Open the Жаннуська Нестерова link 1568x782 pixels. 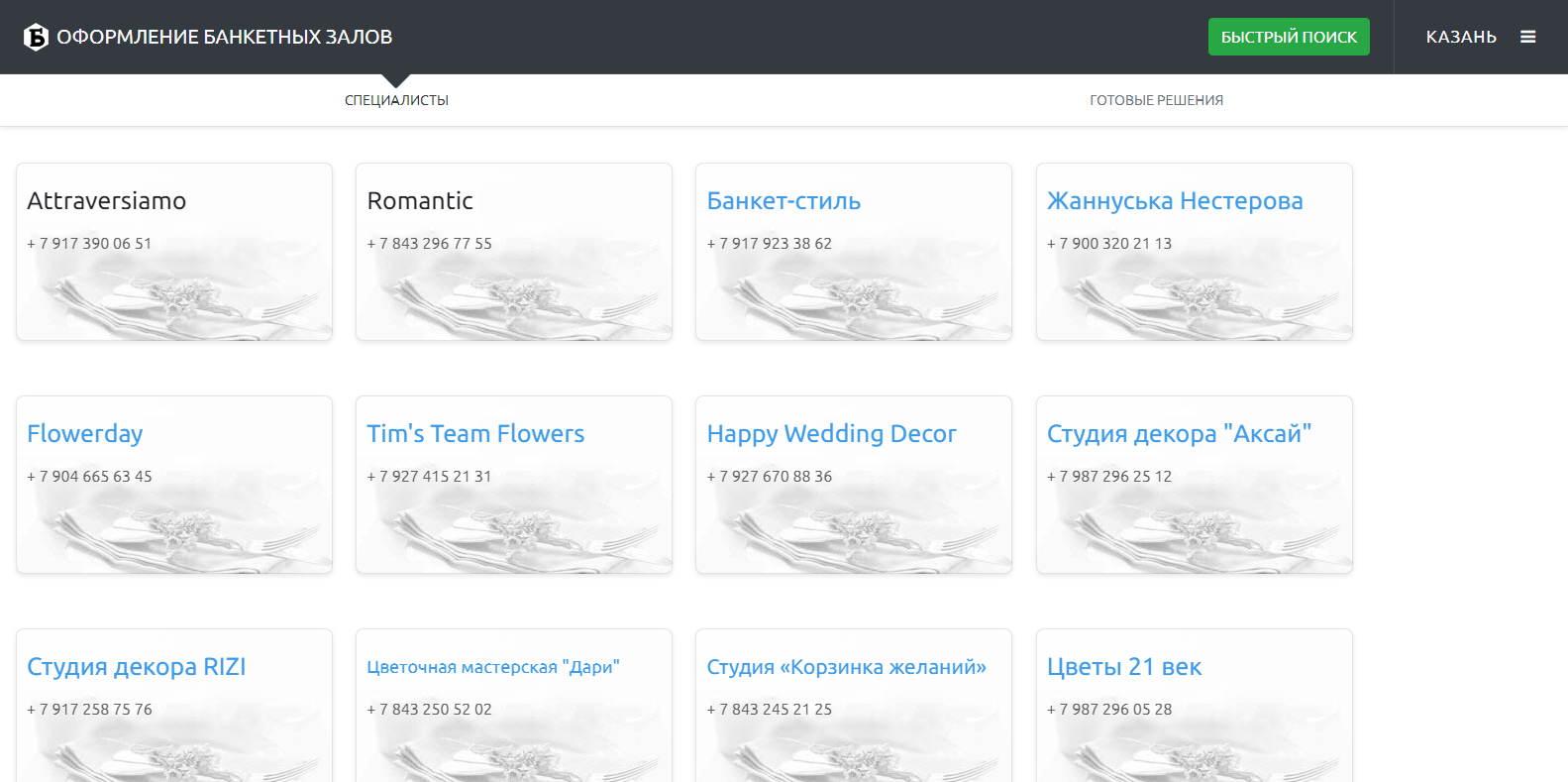(x=1175, y=201)
